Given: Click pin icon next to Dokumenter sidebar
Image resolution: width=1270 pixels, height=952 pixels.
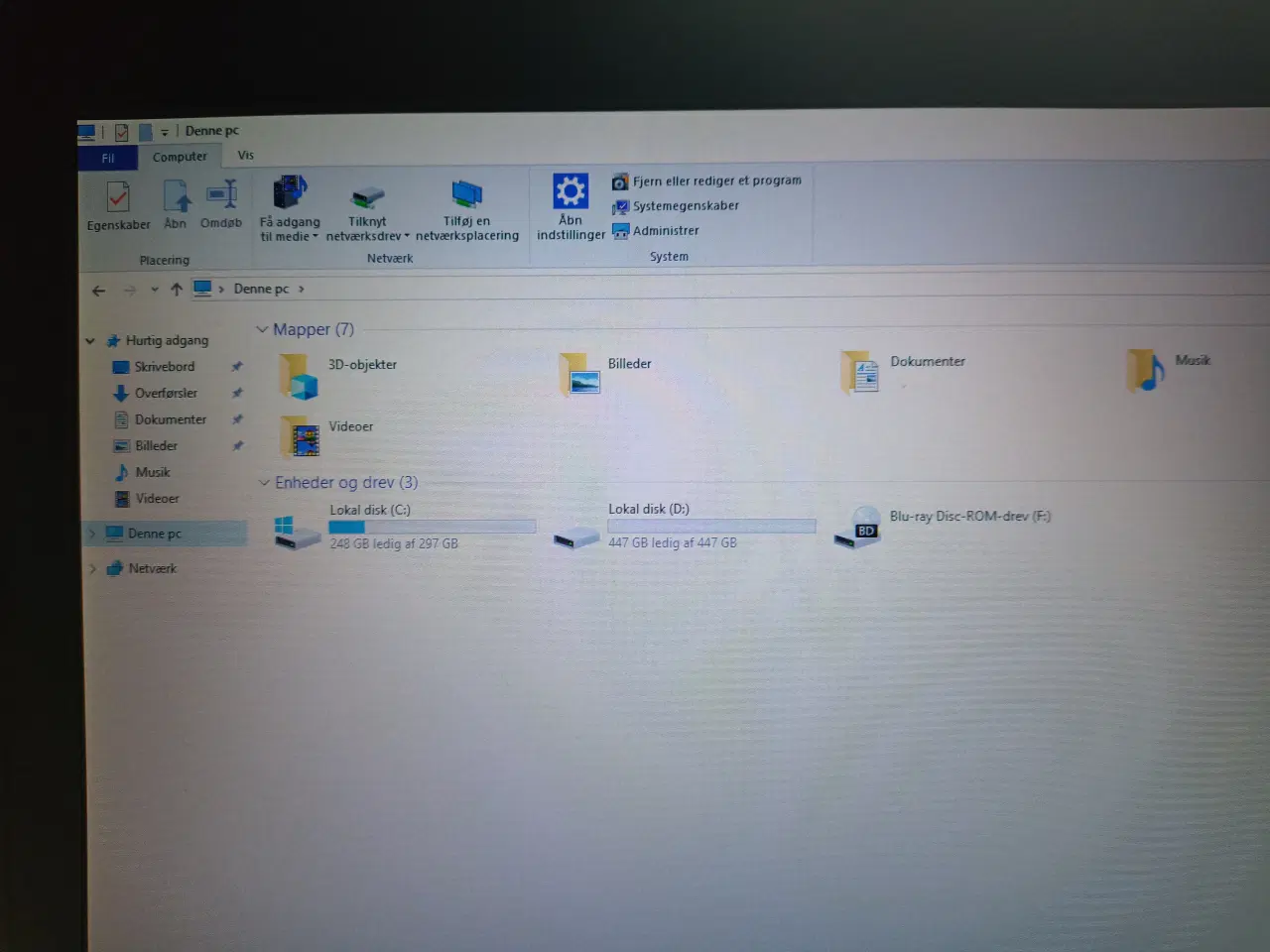Looking at the screenshot, I should 237,419.
